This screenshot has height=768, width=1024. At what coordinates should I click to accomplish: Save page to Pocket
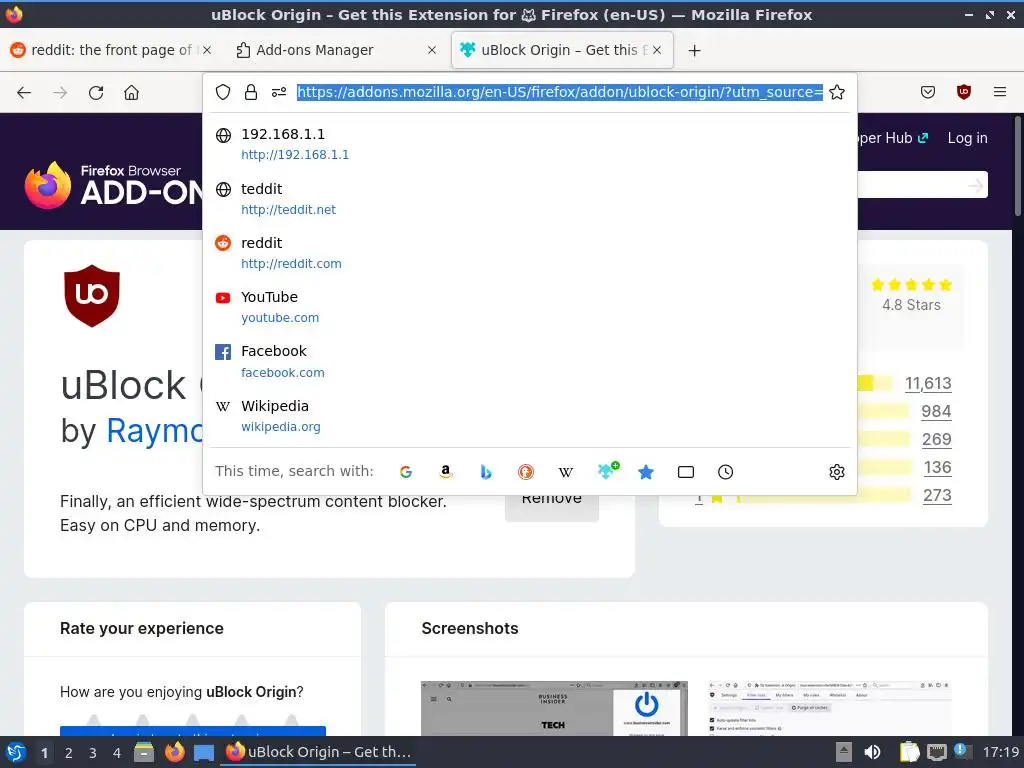927,92
